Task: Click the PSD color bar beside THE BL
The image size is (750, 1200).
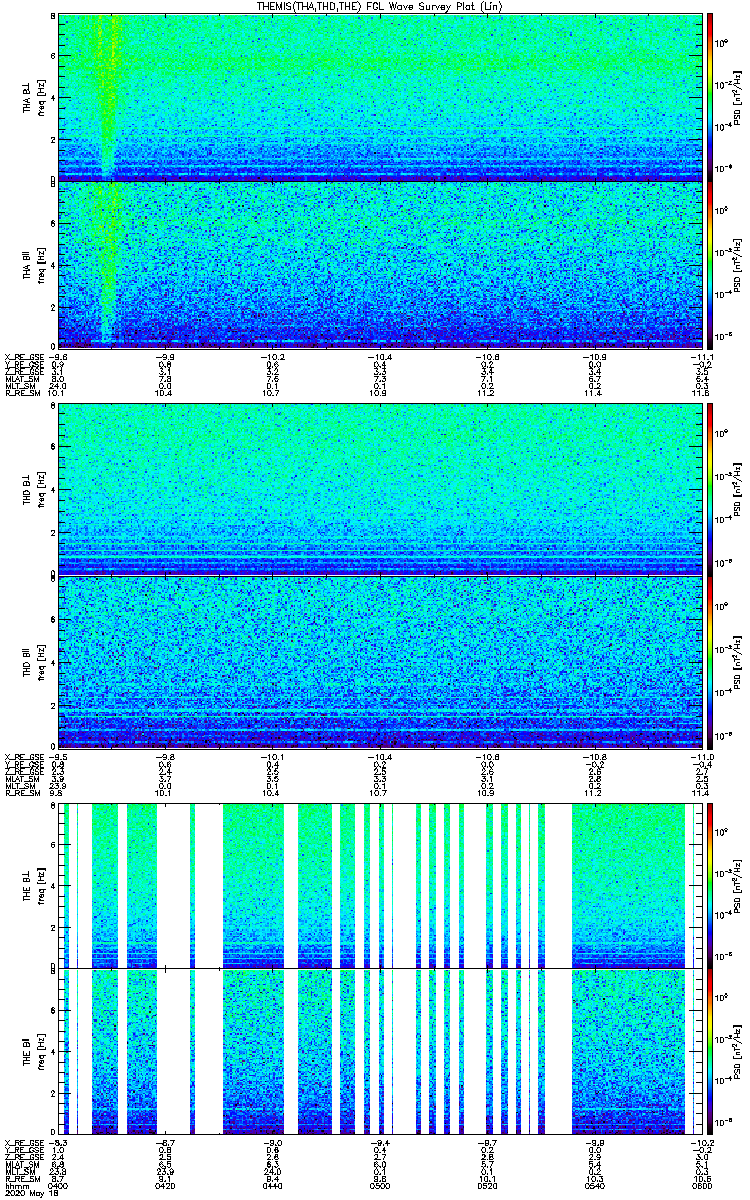Action: (710, 884)
